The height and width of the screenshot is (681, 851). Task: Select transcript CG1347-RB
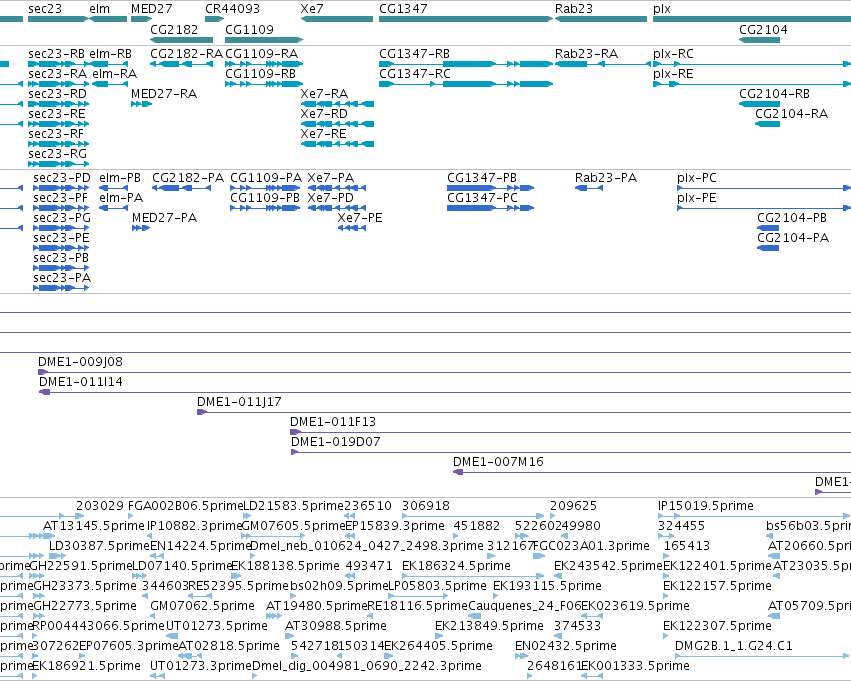tap(414, 54)
